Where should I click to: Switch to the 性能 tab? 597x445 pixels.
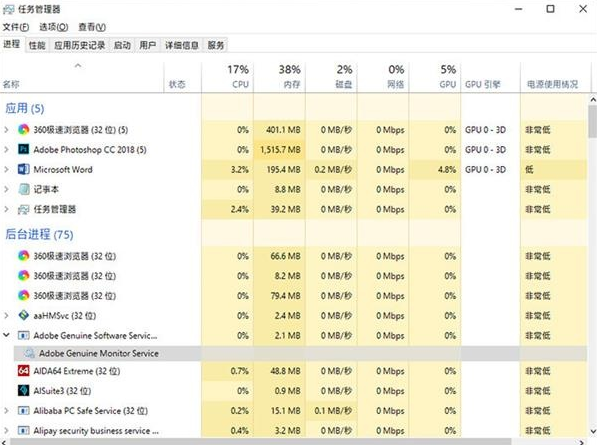pyautogui.click(x=37, y=45)
